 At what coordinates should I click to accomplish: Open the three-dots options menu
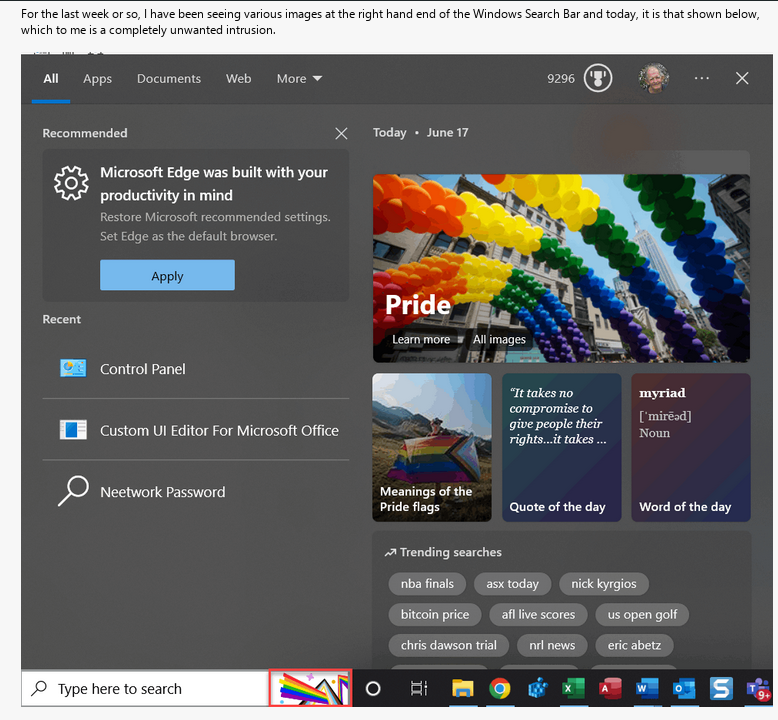click(702, 78)
